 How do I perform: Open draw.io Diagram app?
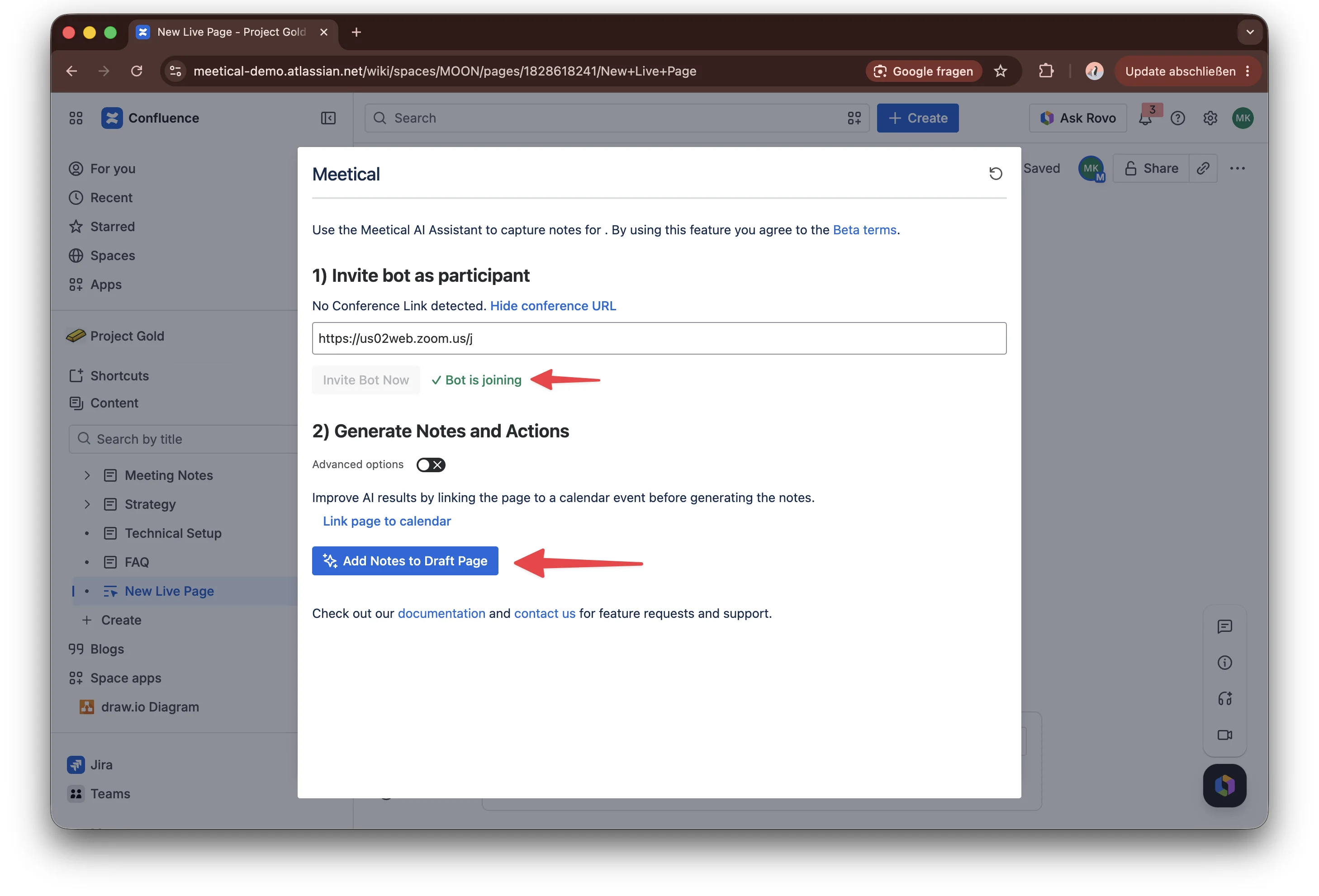(x=139, y=707)
